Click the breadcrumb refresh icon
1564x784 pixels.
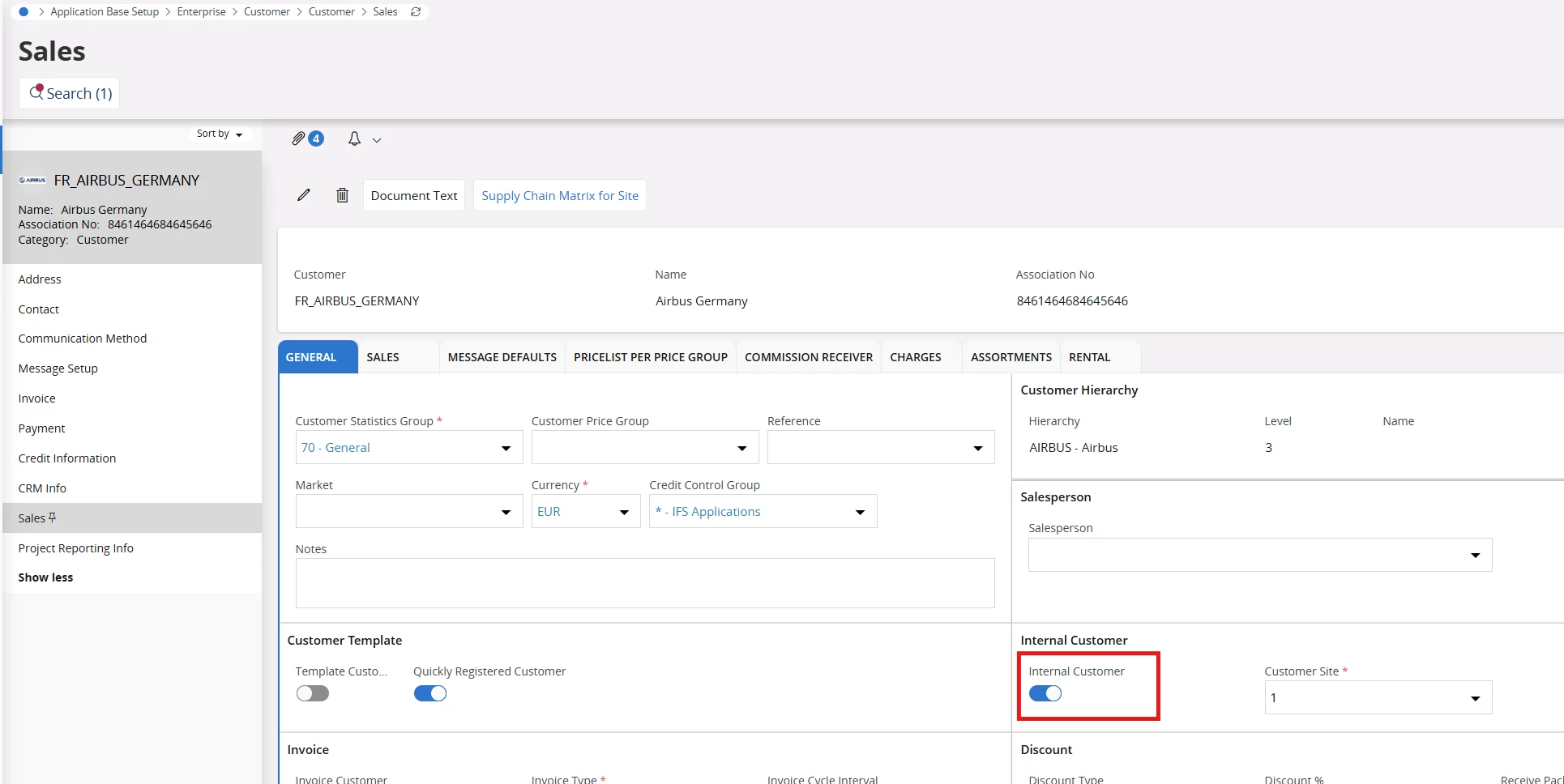(x=416, y=12)
